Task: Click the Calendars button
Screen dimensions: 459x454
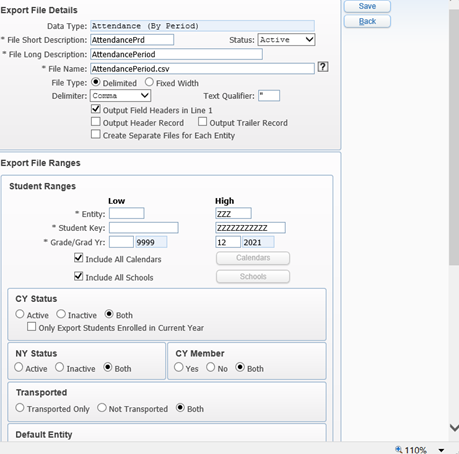Action: pos(253,258)
